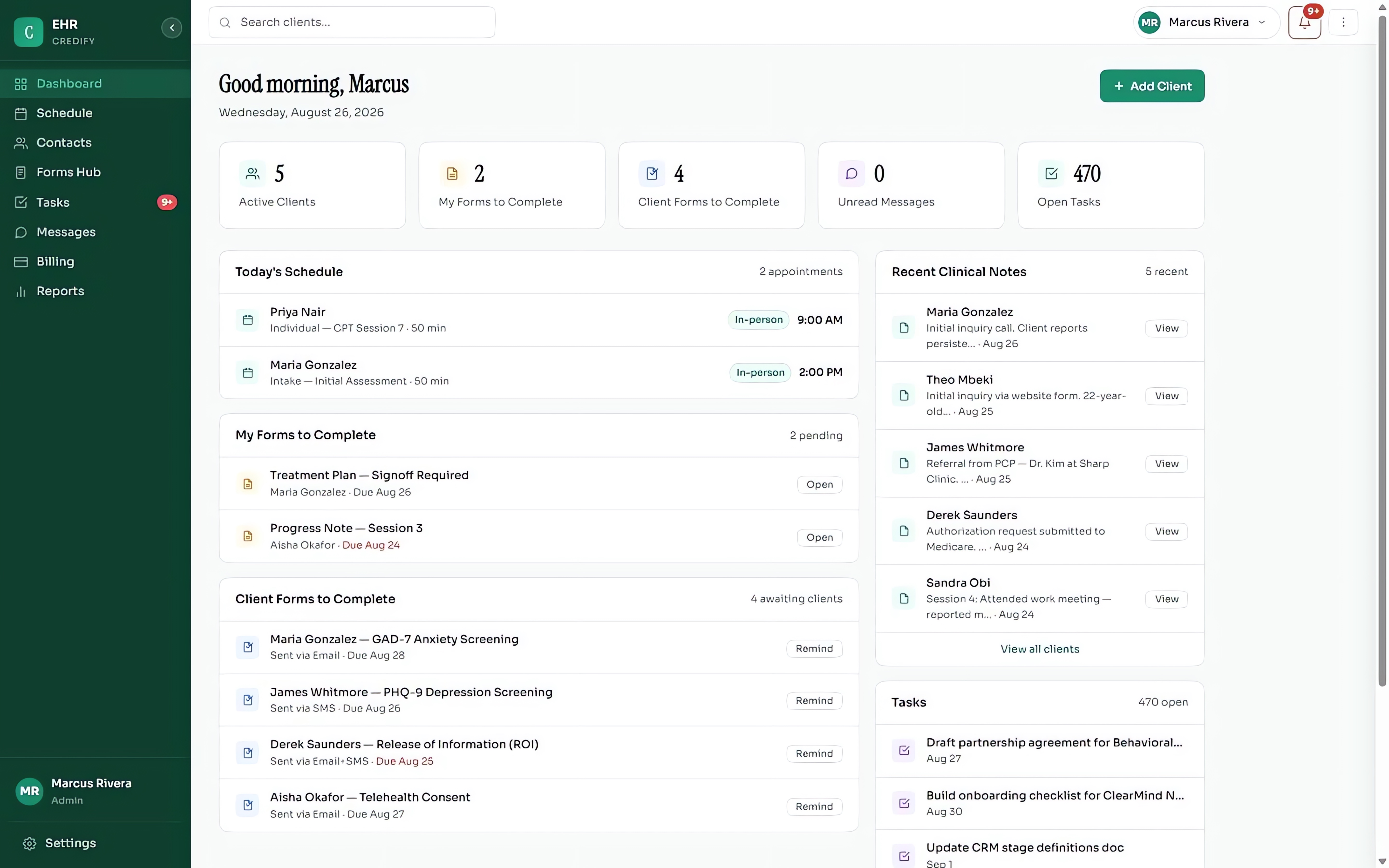Click the Add Client button
Viewport: 1389px width, 868px height.
tap(1151, 86)
